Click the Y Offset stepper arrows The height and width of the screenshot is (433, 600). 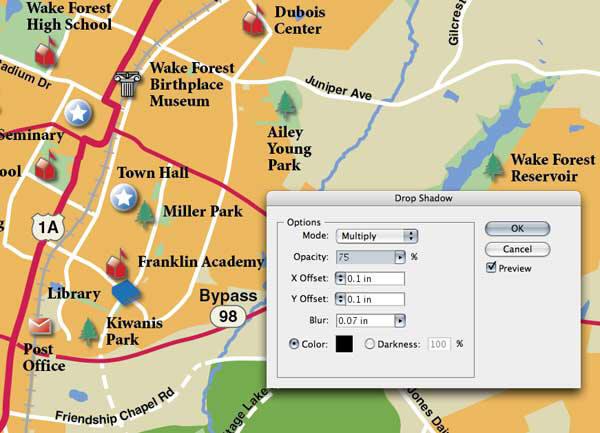click(340, 299)
